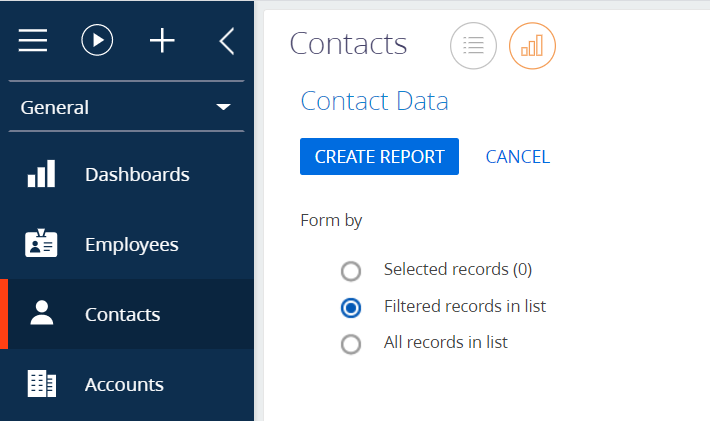710x421 pixels.
Task: Click the Dashboards bar chart icon
Action: coord(41,173)
